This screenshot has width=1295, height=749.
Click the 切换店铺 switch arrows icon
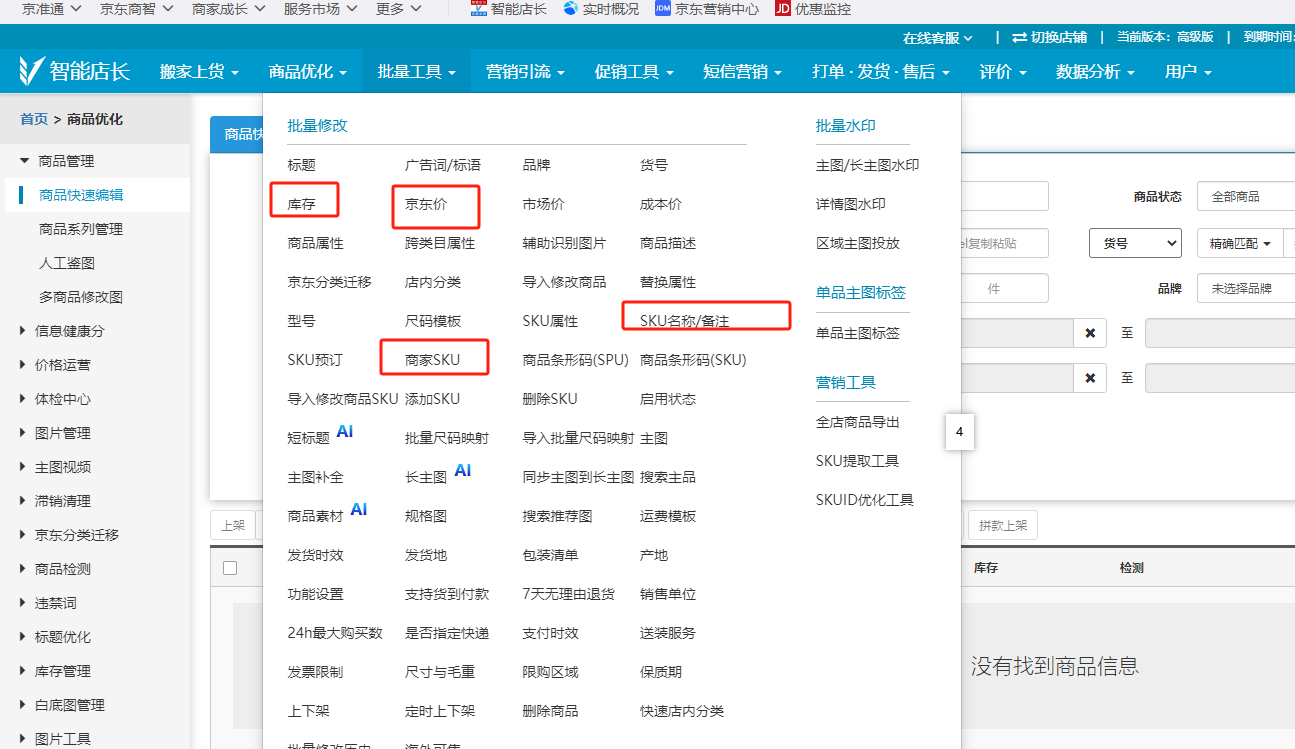click(1019, 37)
